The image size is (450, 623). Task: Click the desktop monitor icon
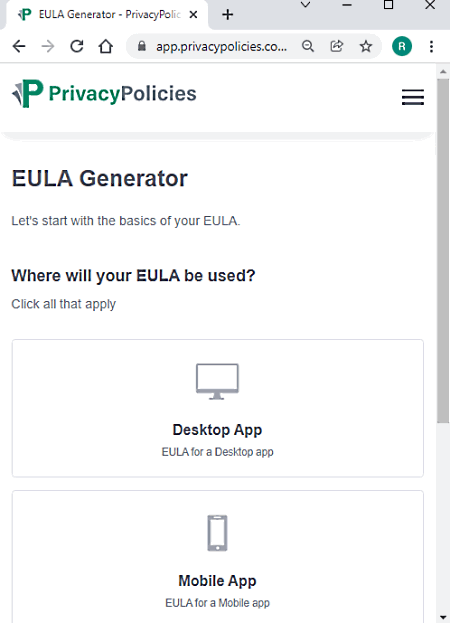[217, 381]
